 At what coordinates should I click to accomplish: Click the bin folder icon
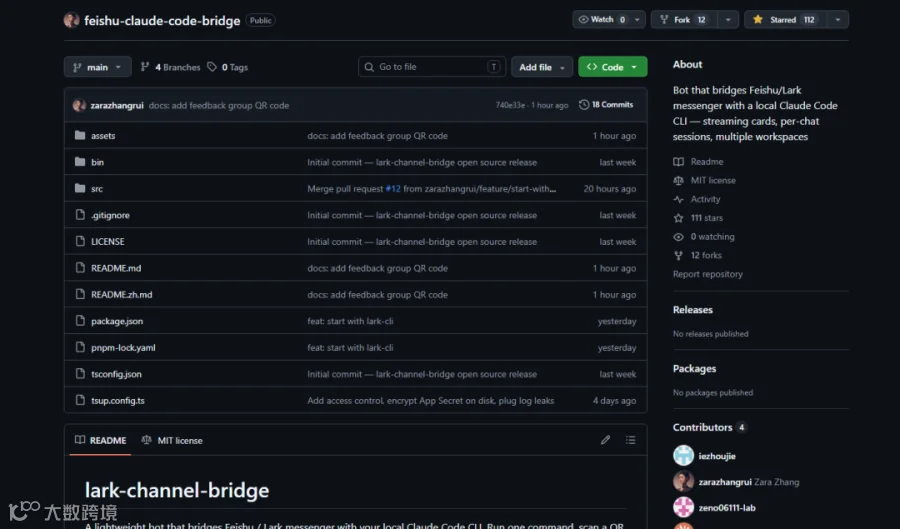point(80,162)
